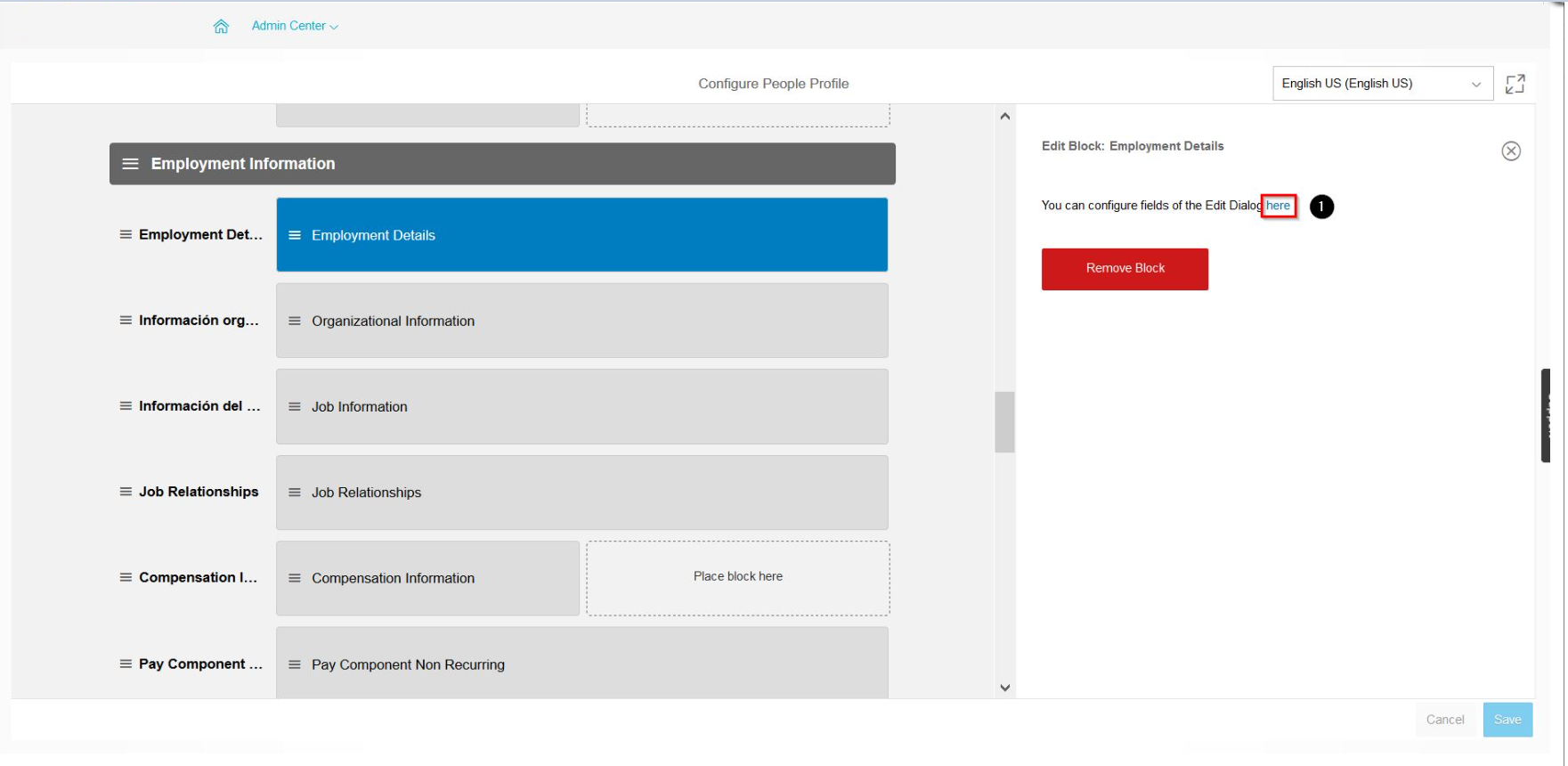Image resolution: width=1568 pixels, height=766 pixels.
Task: Click the Edit Block: Employment Details heading
Action: click(1133, 146)
